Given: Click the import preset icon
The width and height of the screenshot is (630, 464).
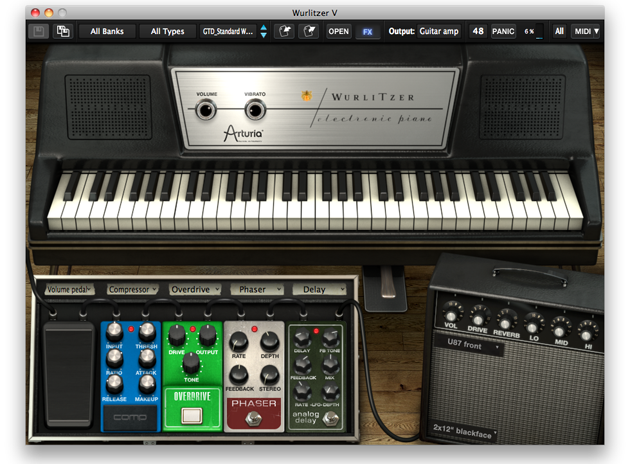Looking at the screenshot, I should (x=284, y=31).
